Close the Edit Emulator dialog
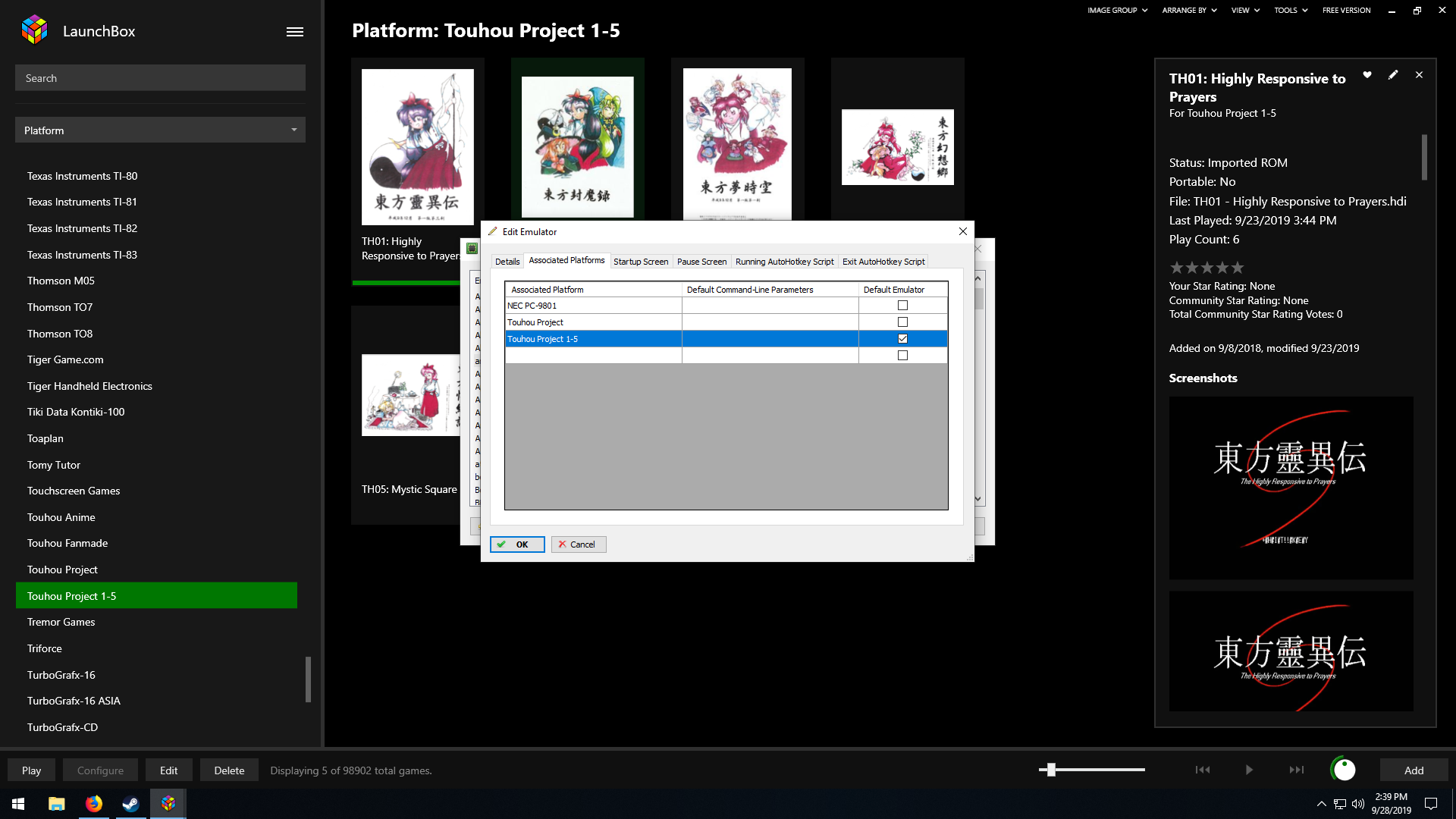 point(963,231)
